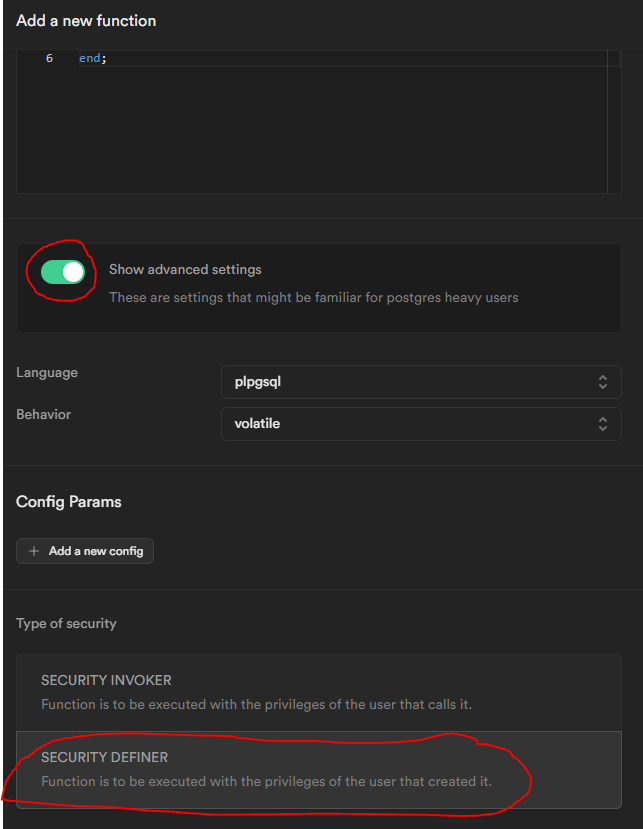Click the 'Add a new function' panel title
Viewport: 643px width, 829px height.
point(86,20)
